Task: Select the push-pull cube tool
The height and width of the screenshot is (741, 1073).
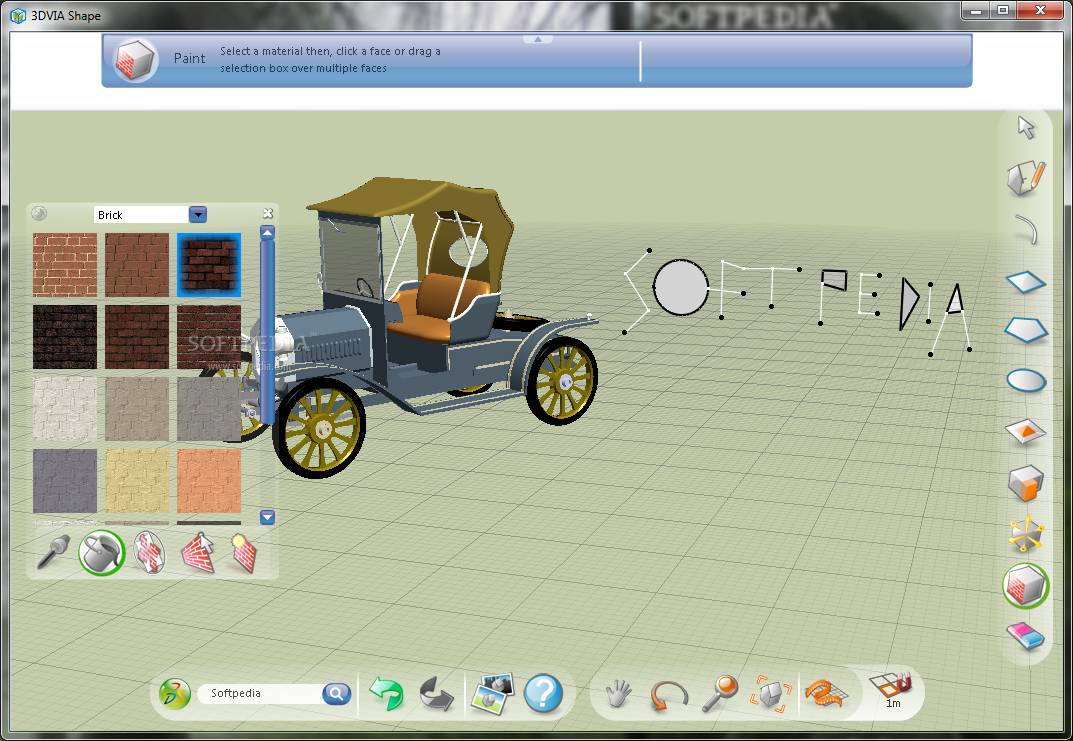Action: 1026,482
